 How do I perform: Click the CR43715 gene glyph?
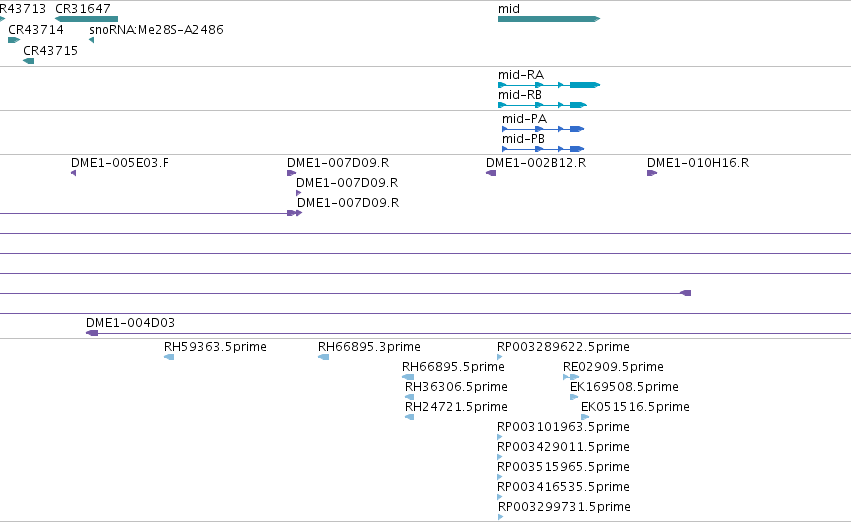[x=29, y=61]
